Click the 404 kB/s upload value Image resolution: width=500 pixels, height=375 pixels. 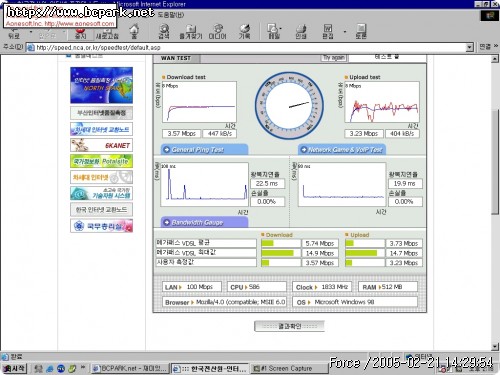[402, 134]
